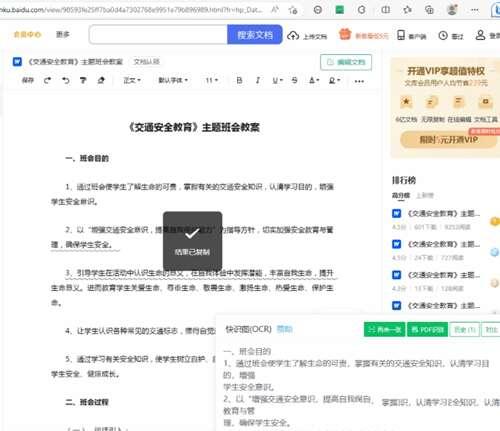The height and width of the screenshot is (431, 500).
Task: Click the browser split screen icon
Action: pyautogui.click(x=385, y=10)
